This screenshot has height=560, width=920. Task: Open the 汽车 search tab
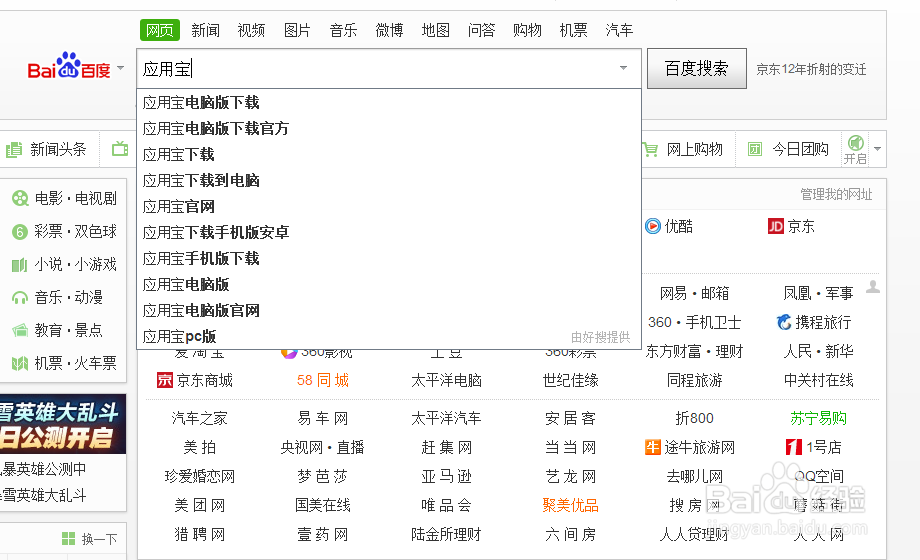[x=619, y=30]
